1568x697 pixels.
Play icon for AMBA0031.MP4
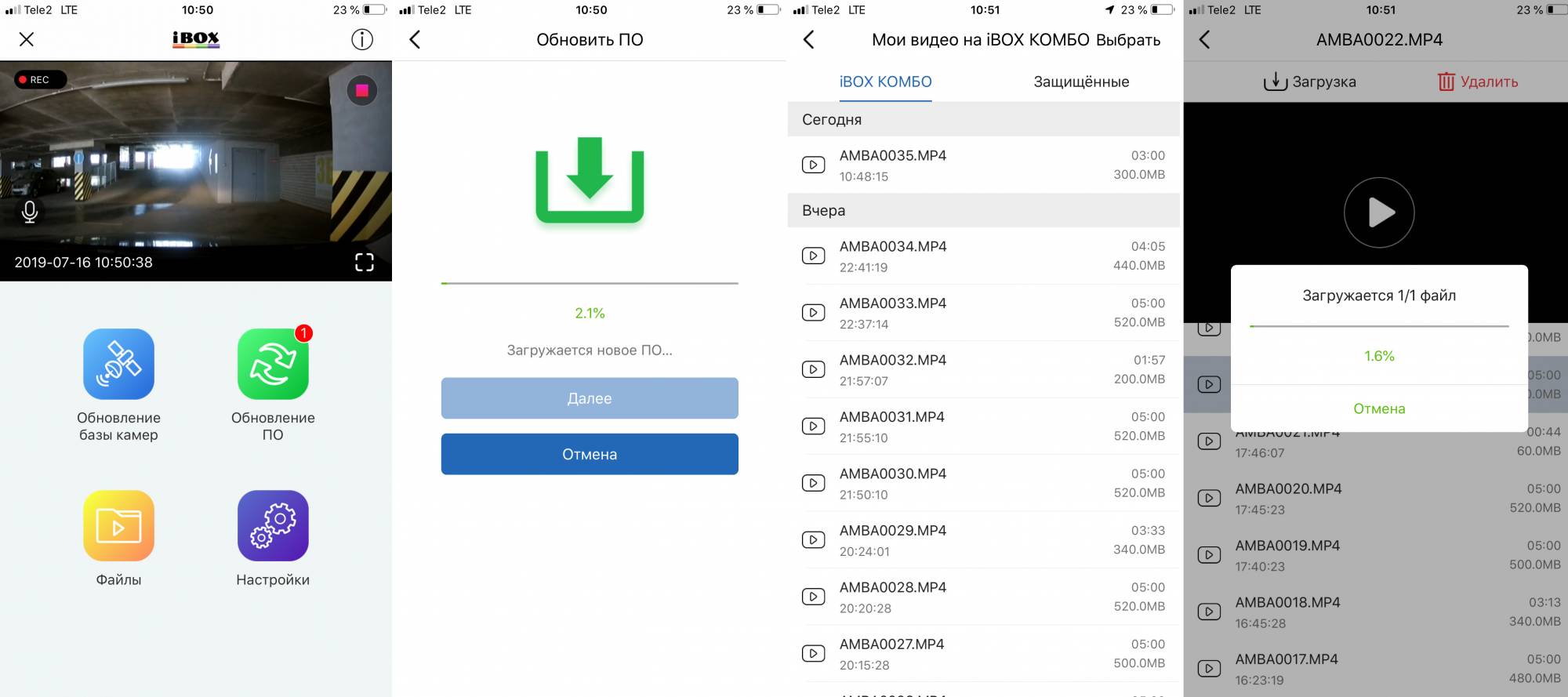[813, 426]
